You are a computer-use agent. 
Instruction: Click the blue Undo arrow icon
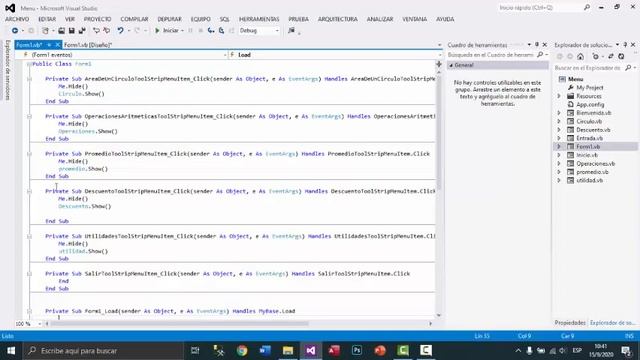click(x=120, y=31)
